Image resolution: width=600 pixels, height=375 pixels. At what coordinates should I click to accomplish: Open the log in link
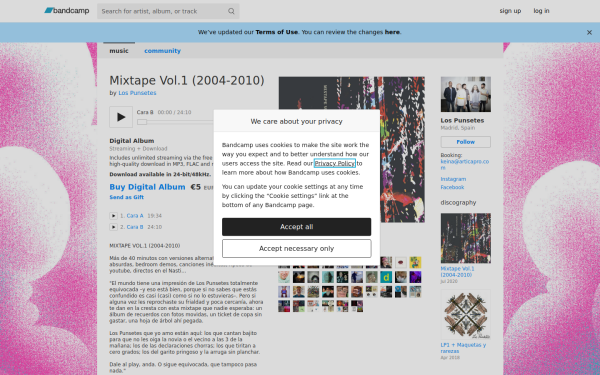541,11
